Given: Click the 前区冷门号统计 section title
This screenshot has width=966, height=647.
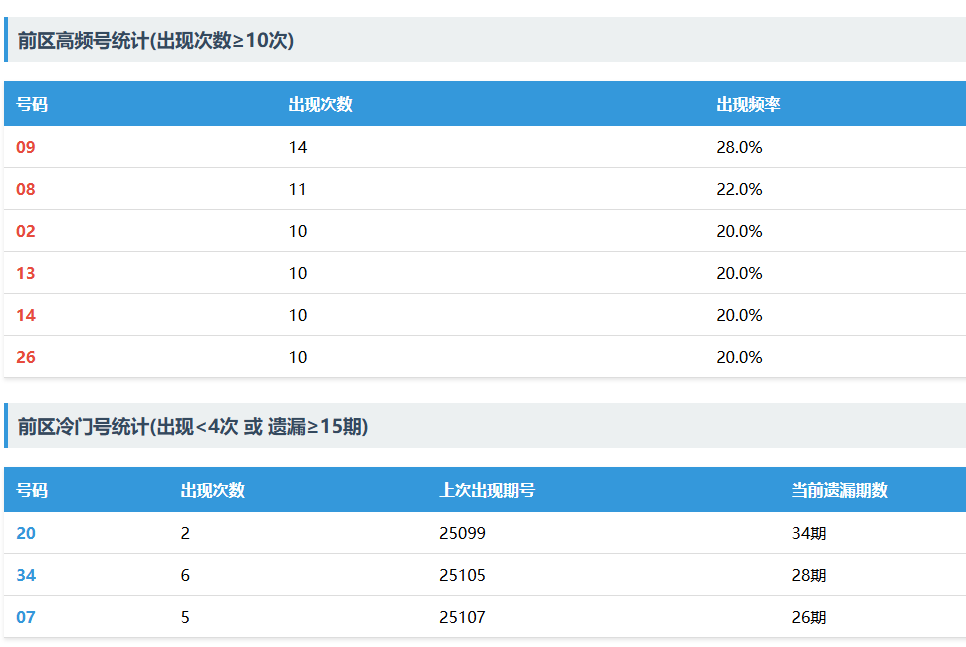Looking at the screenshot, I should 193,426.
